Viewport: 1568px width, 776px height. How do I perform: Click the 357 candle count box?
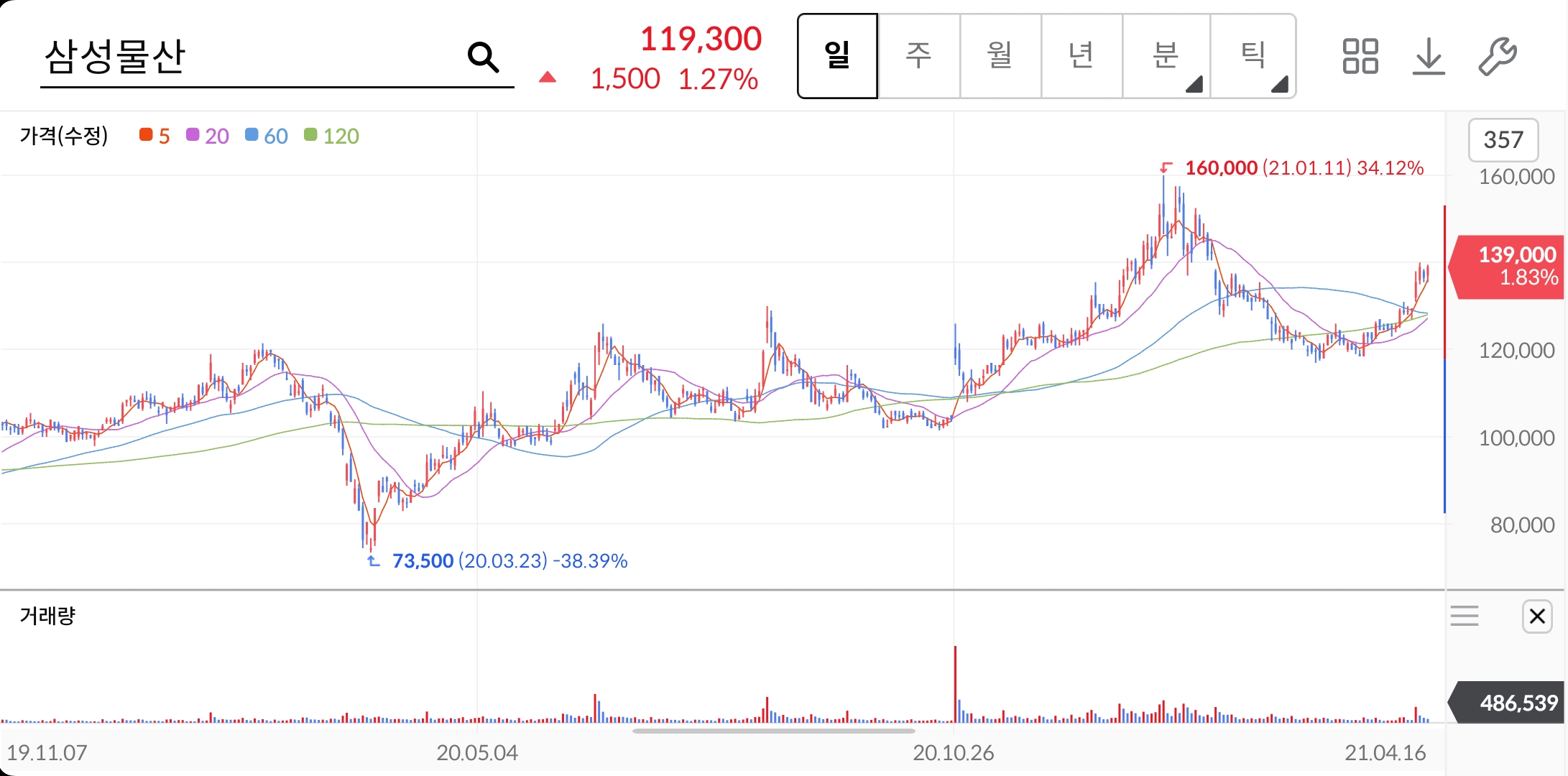pyautogui.click(x=1503, y=139)
